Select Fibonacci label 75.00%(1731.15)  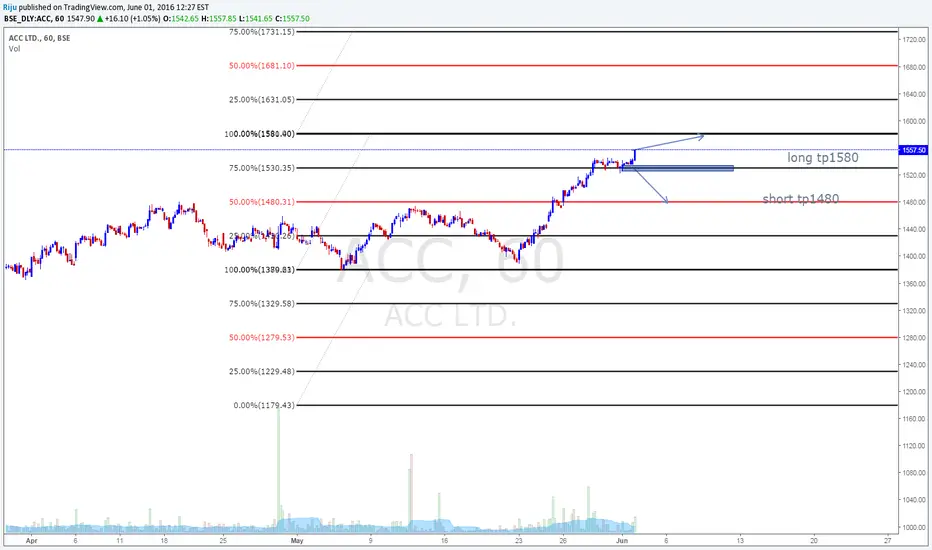click(262, 32)
